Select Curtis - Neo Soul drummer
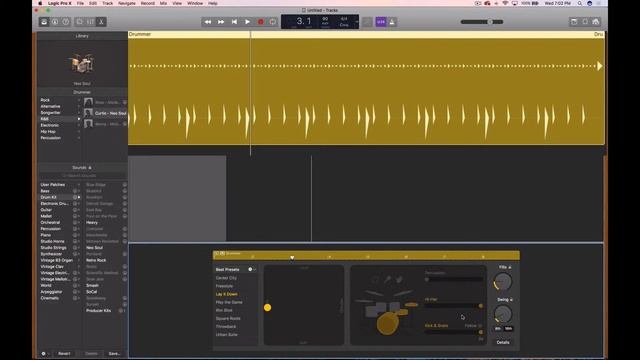This screenshot has width=640, height=360. pyautogui.click(x=105, y=113)
